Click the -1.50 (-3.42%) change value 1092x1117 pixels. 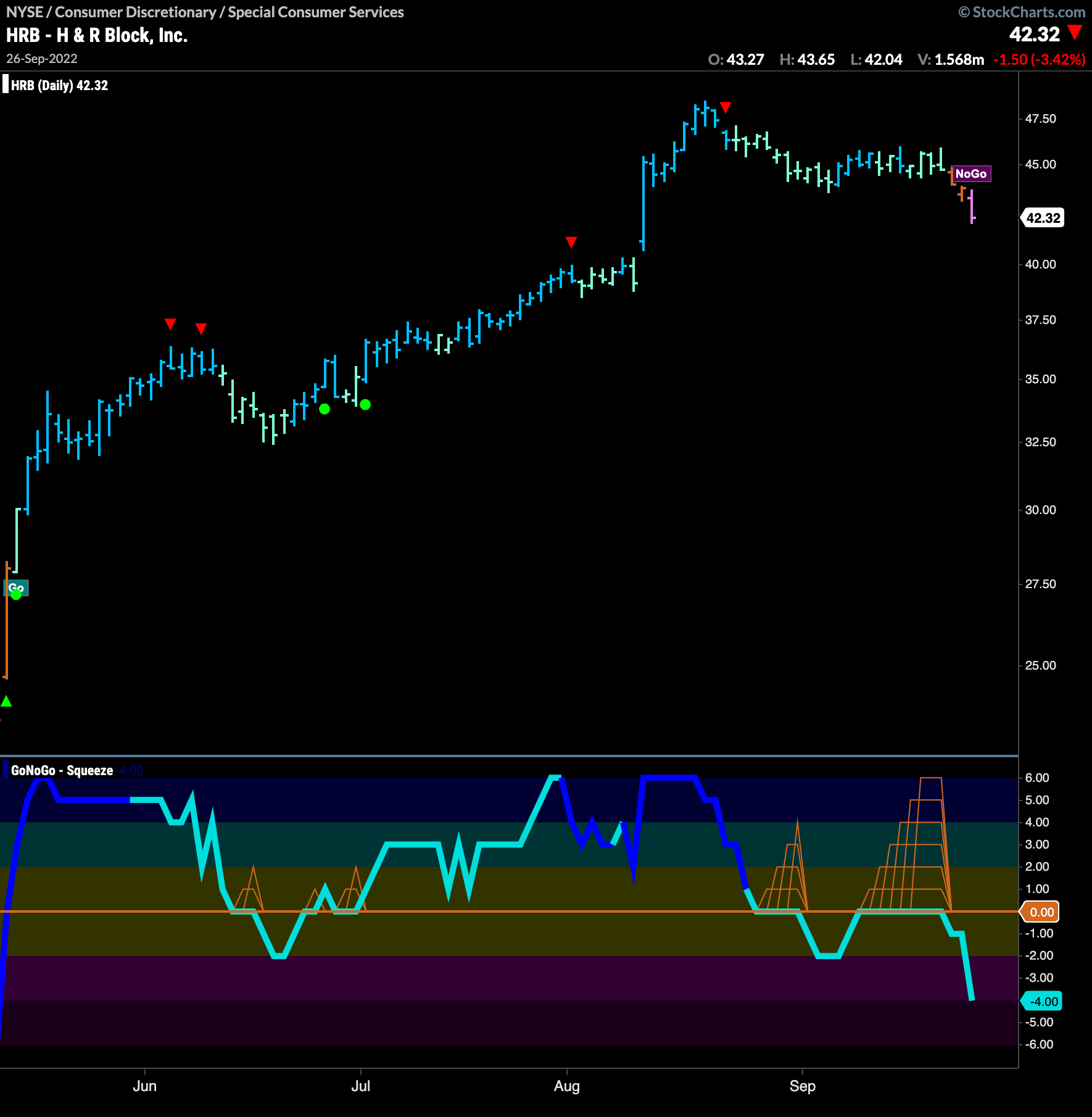[x=1040, y=60]
